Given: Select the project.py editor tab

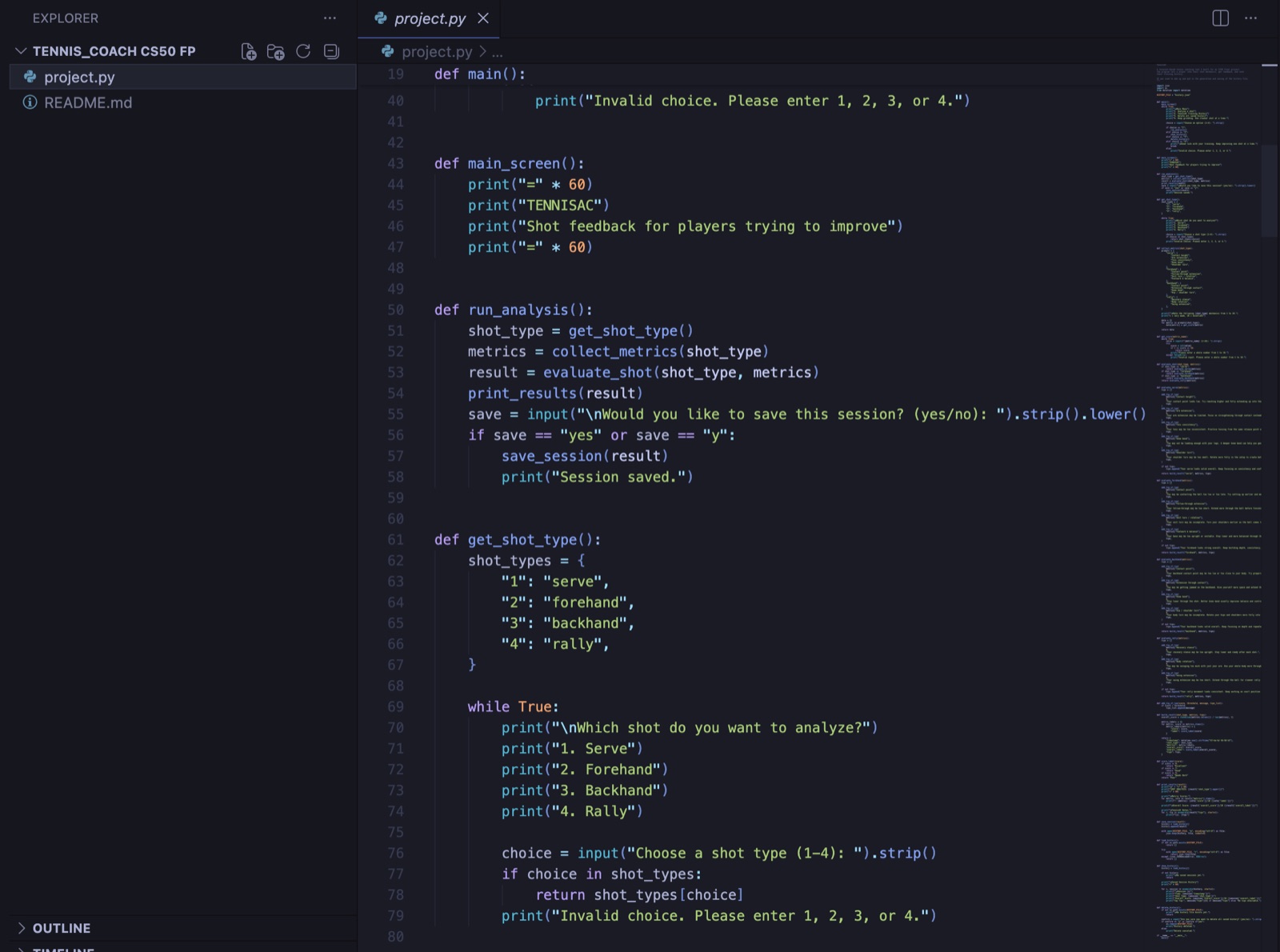Looking at the screenshot, I should [429, 18].
